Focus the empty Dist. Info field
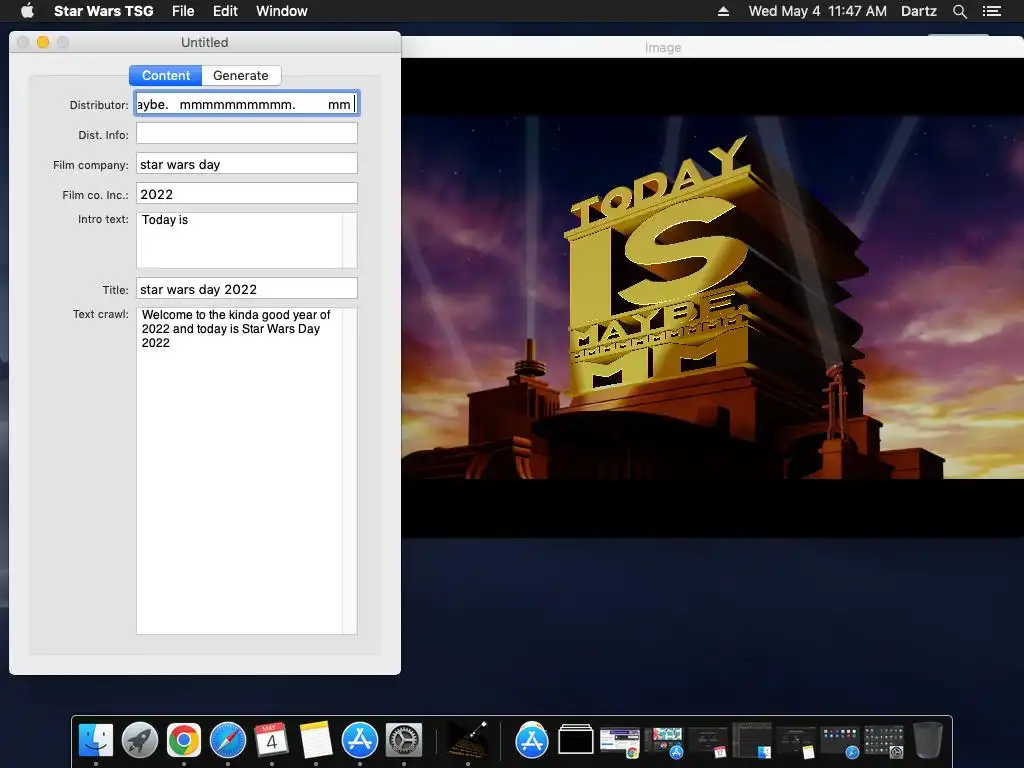 coord(247,133)
